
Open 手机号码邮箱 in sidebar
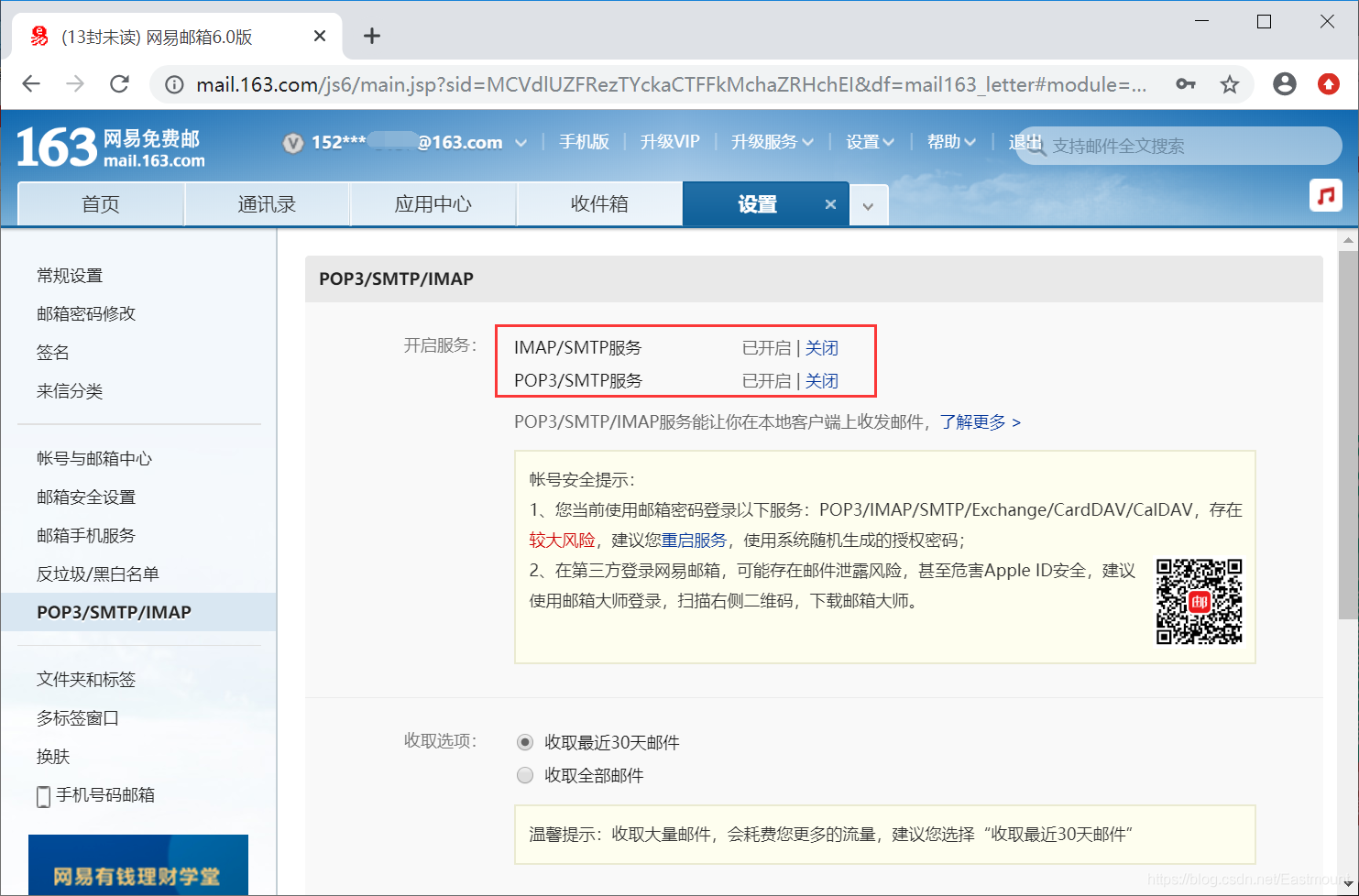point(105,795)
